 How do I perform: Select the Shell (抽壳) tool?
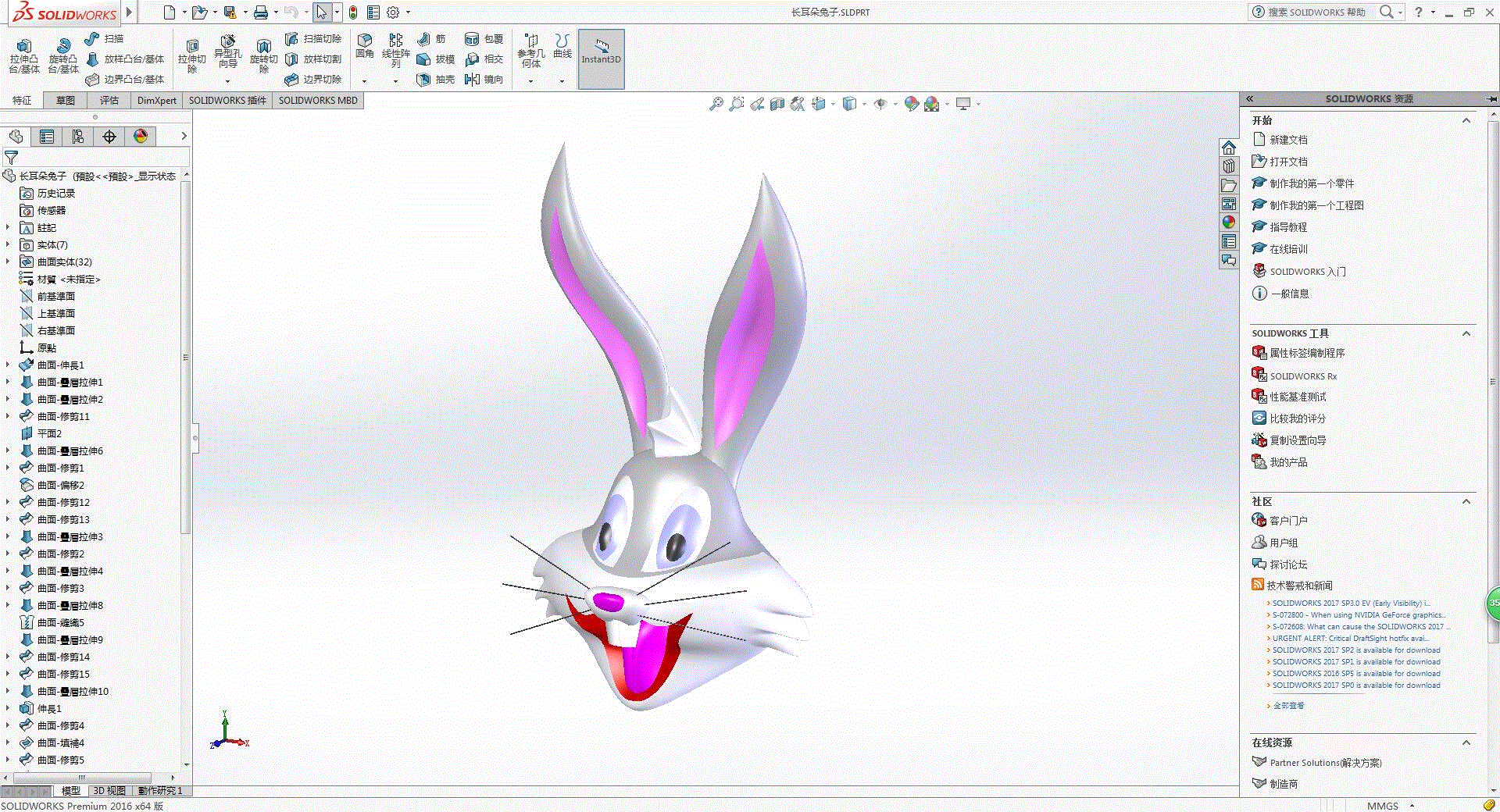(436, 79)
